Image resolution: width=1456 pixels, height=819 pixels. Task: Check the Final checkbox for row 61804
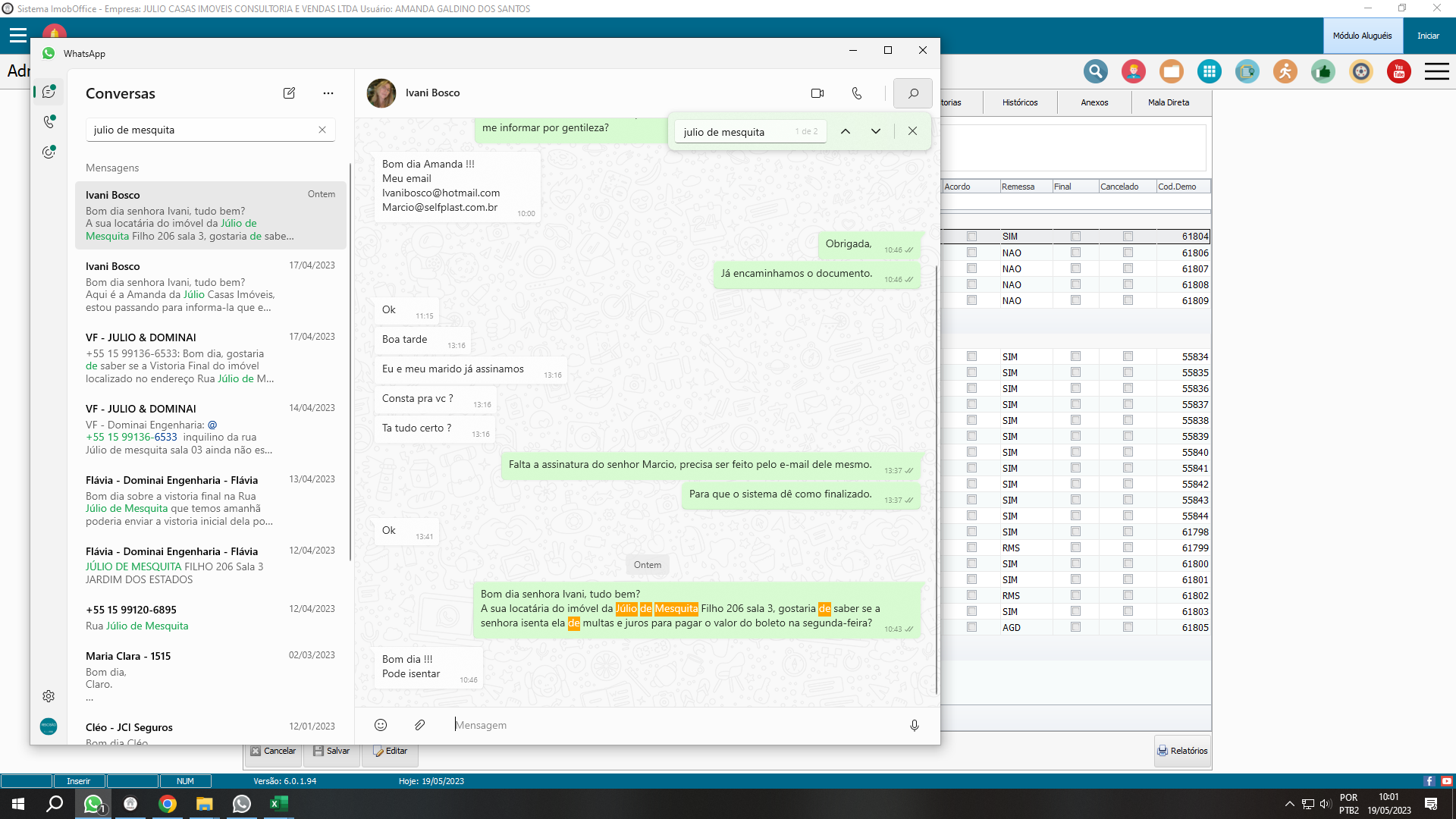1075,237
